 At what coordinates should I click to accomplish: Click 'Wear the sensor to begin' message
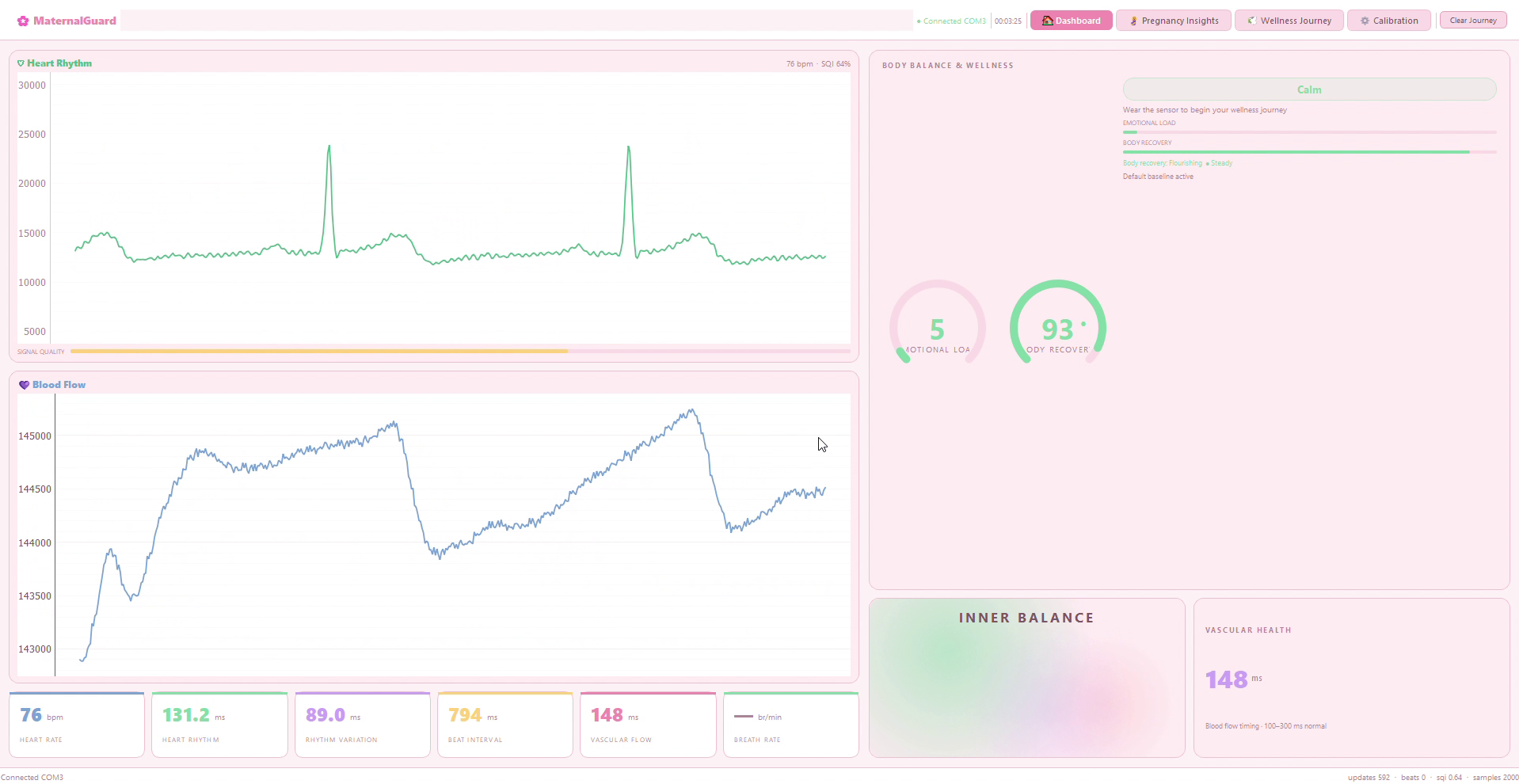(1205, 110)
